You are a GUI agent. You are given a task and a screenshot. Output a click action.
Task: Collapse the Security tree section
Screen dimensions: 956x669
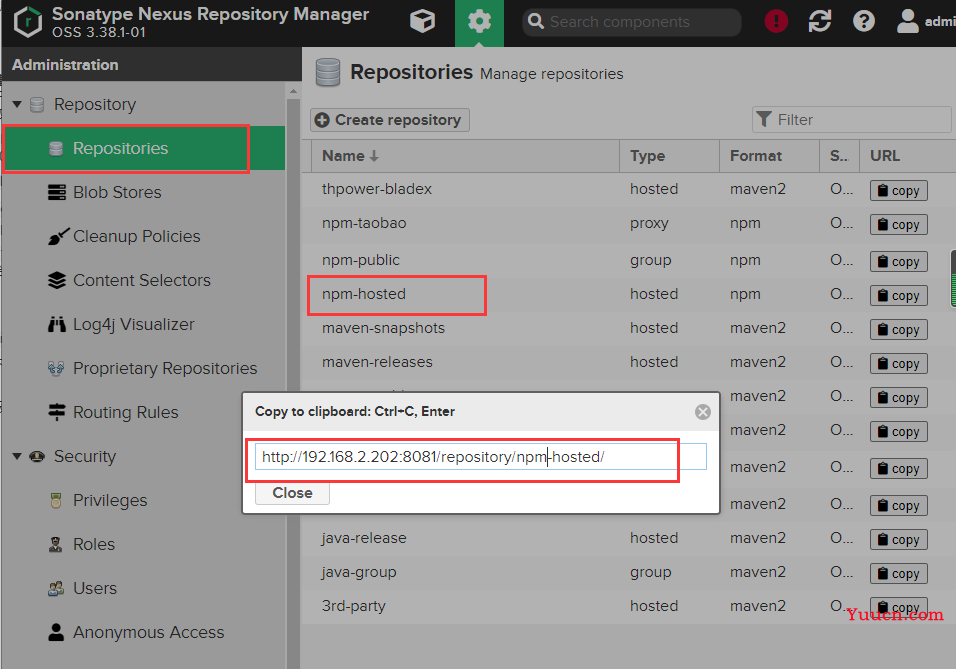[x=17, y=456]
